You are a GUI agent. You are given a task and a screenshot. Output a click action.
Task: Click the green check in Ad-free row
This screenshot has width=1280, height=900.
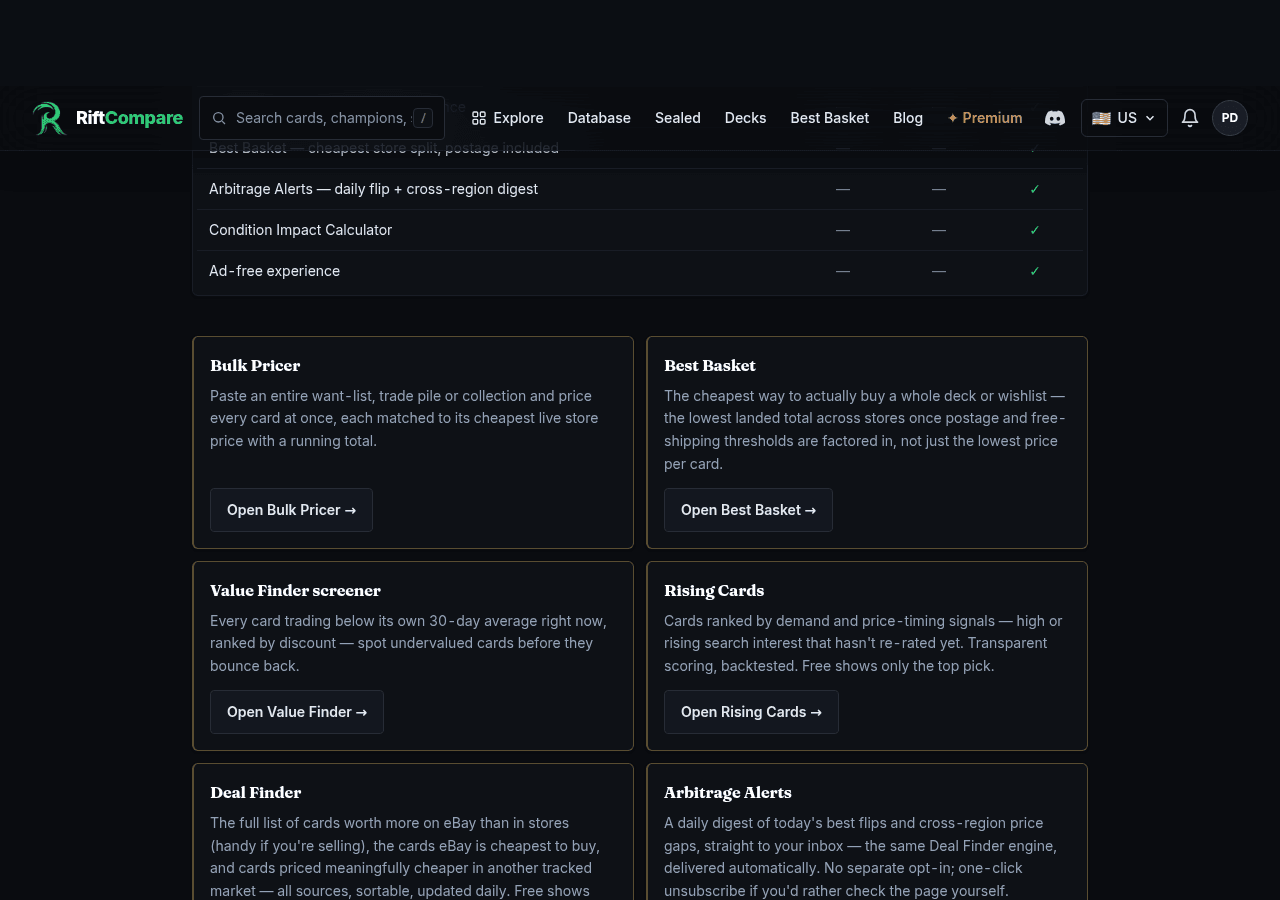(1035, 271)
